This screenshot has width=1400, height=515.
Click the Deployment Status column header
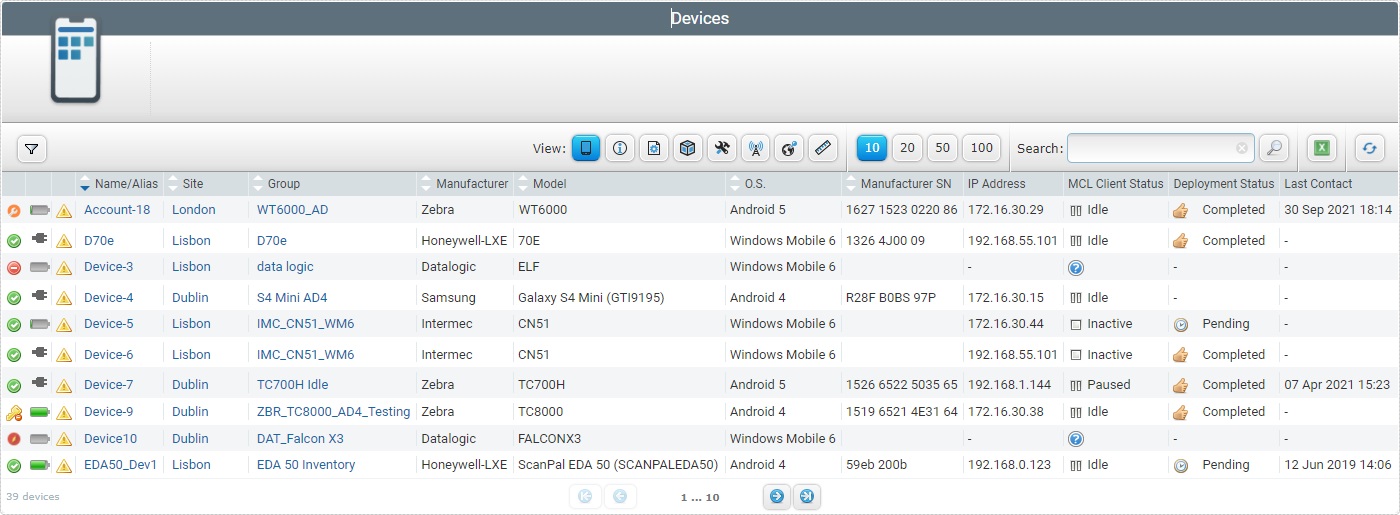(1223, 184)
